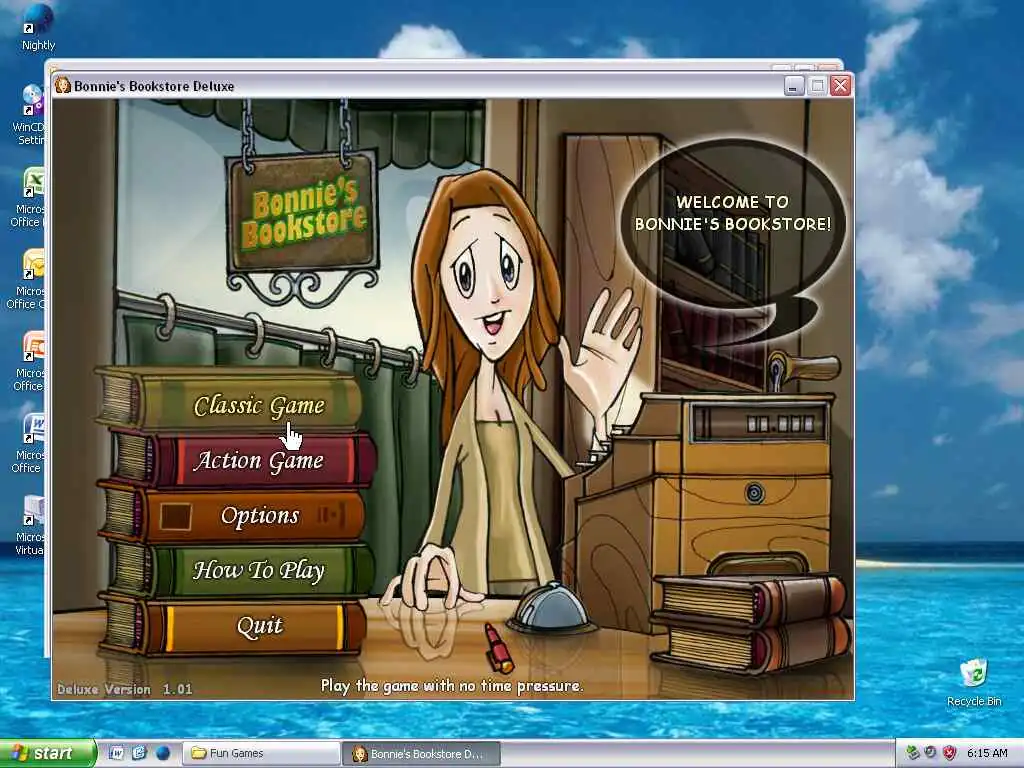This screenshot has height=768, width=1024.
Task: Open the Nightly desktop shortcut
Action: click(38, 27)
